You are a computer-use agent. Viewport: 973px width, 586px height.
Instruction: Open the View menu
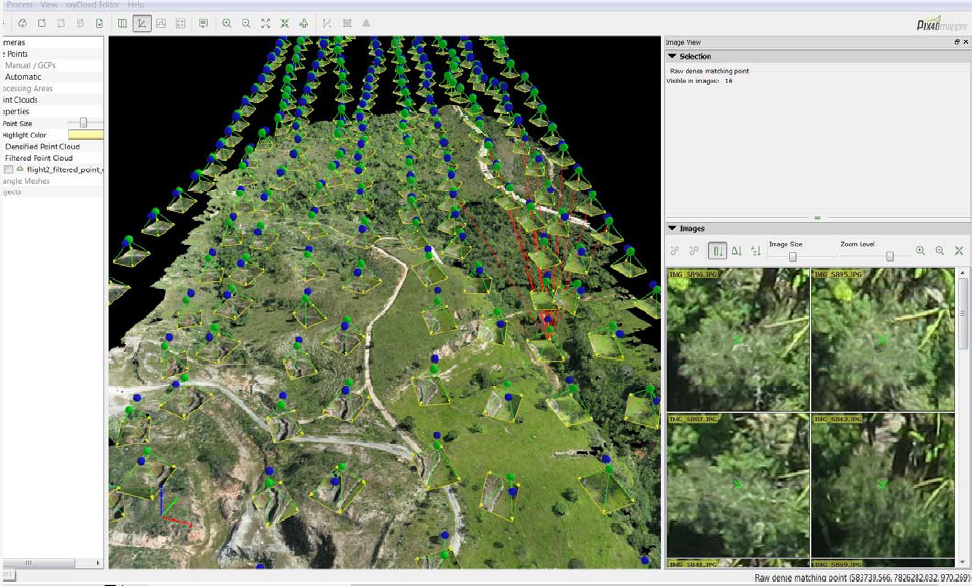click(x=49, y=5)
